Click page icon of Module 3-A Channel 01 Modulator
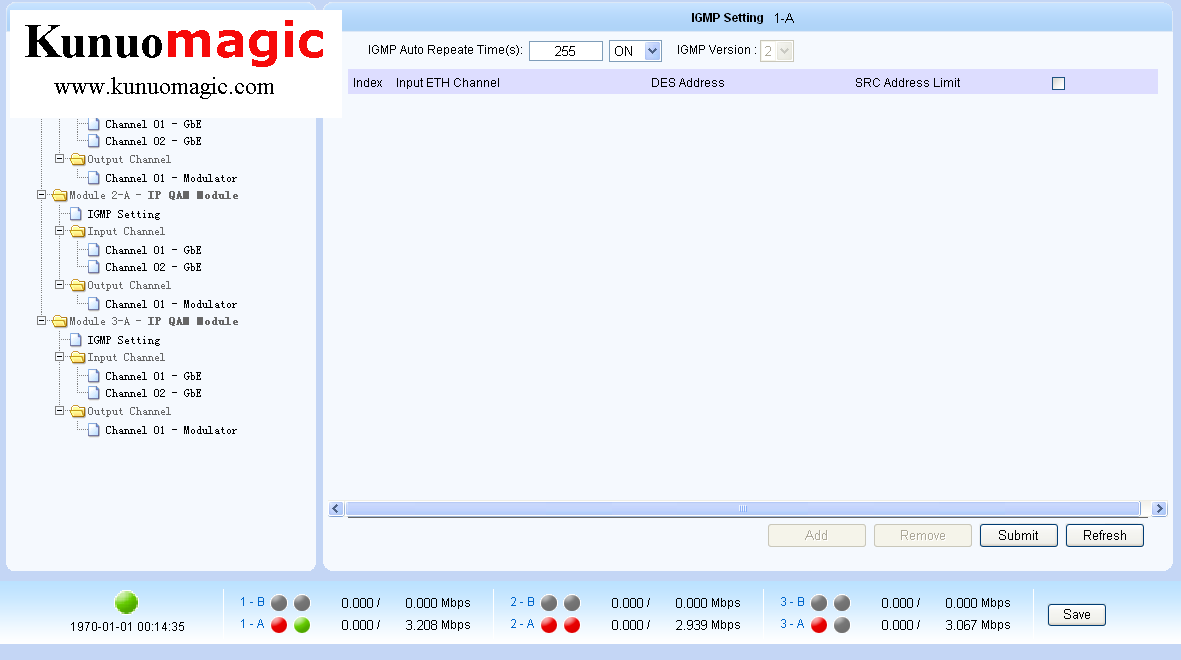Viewport: 1181px width, 660px height. (93, 429)
